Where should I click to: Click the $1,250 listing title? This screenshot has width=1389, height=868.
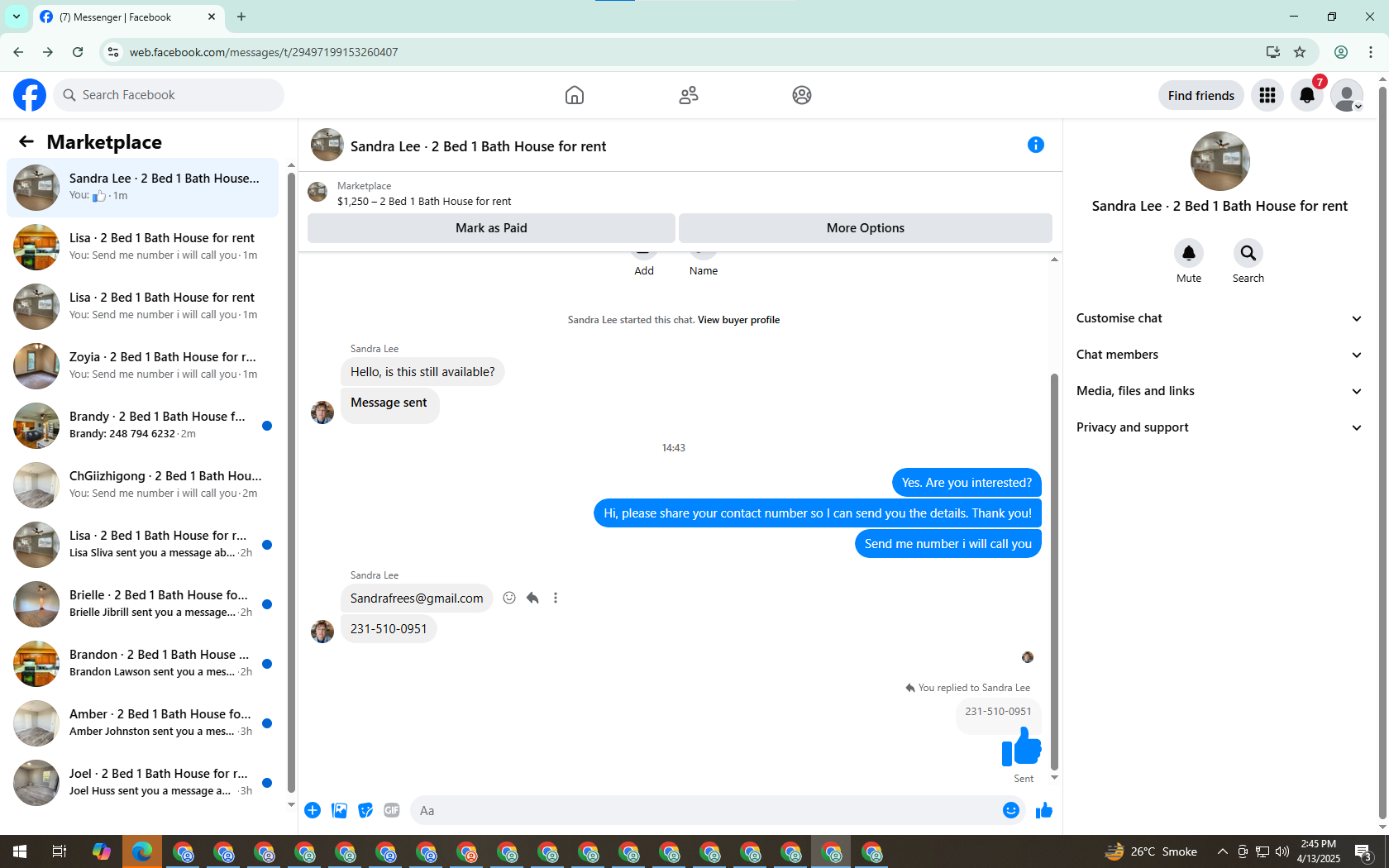(424, 202)
